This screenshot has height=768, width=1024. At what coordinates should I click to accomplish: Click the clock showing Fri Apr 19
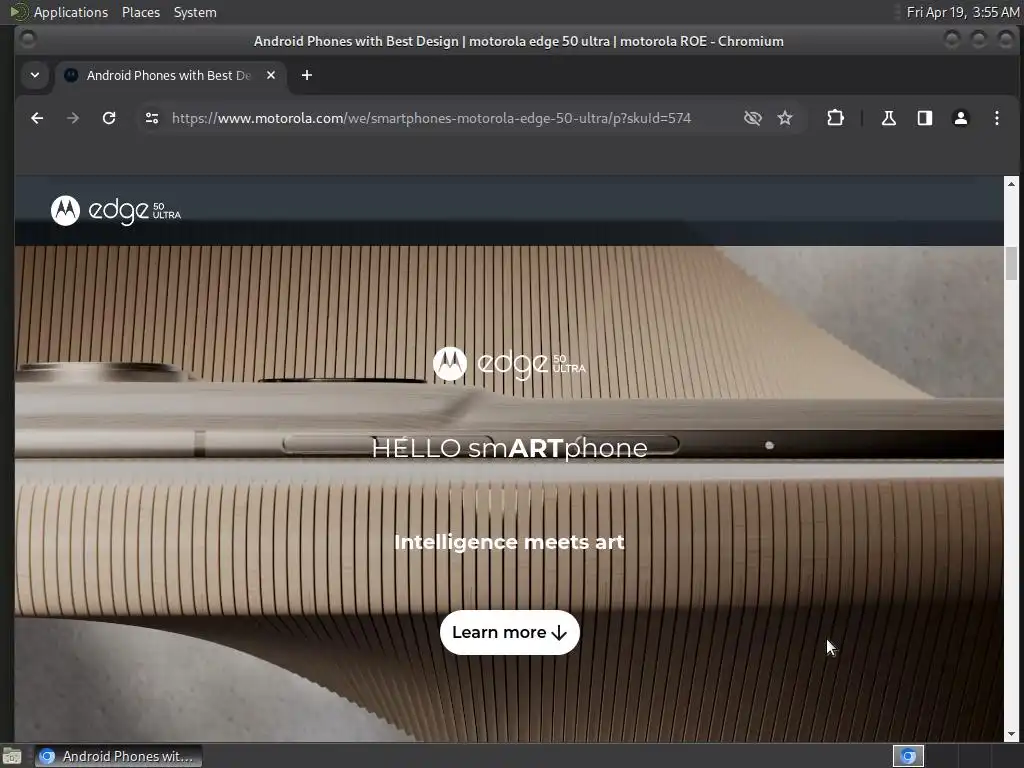(963, 12)
